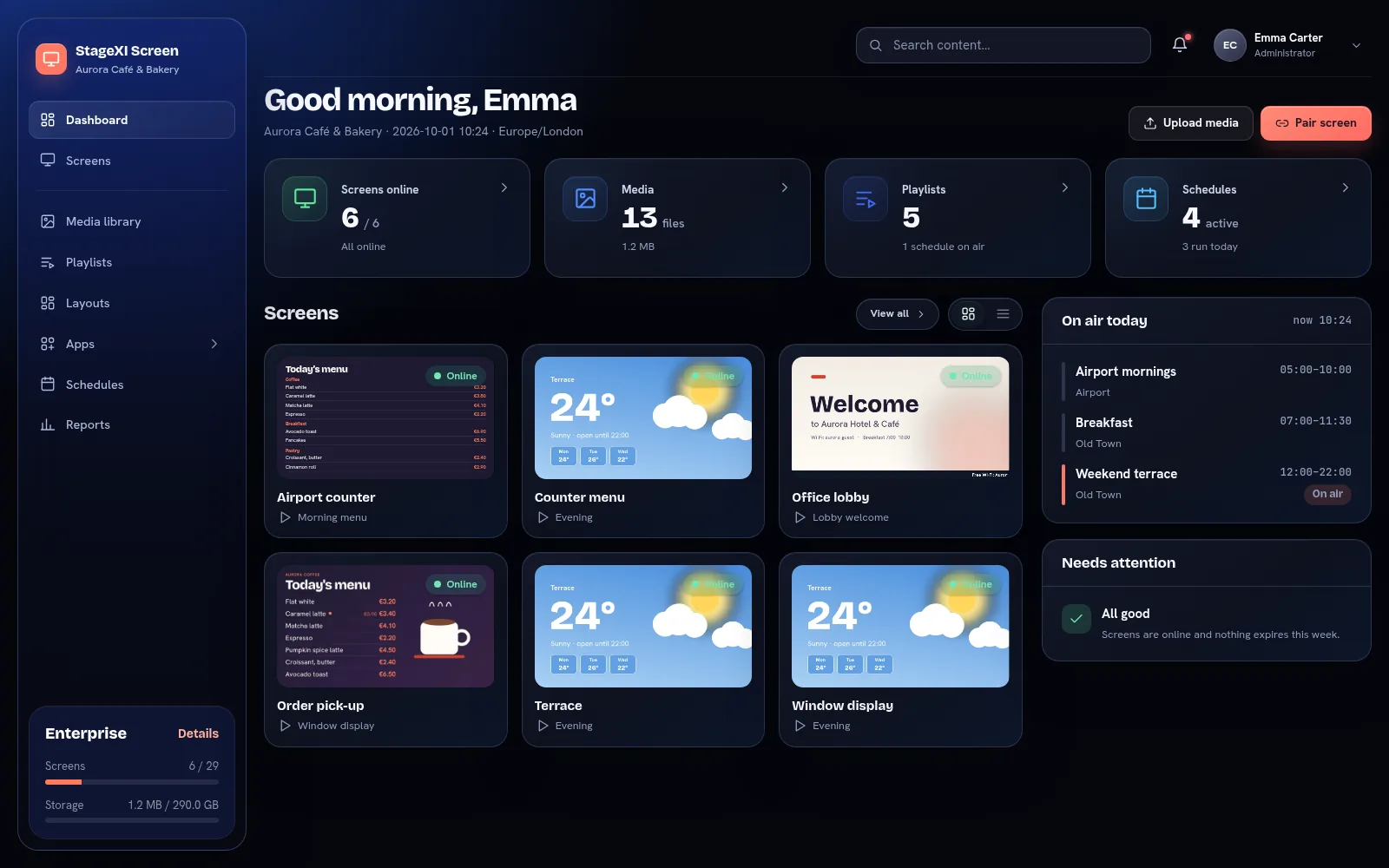The width and height of the screenshot is (1389, 868).
Task: Open the Schedules card chevron
Action: [1346, 187]
